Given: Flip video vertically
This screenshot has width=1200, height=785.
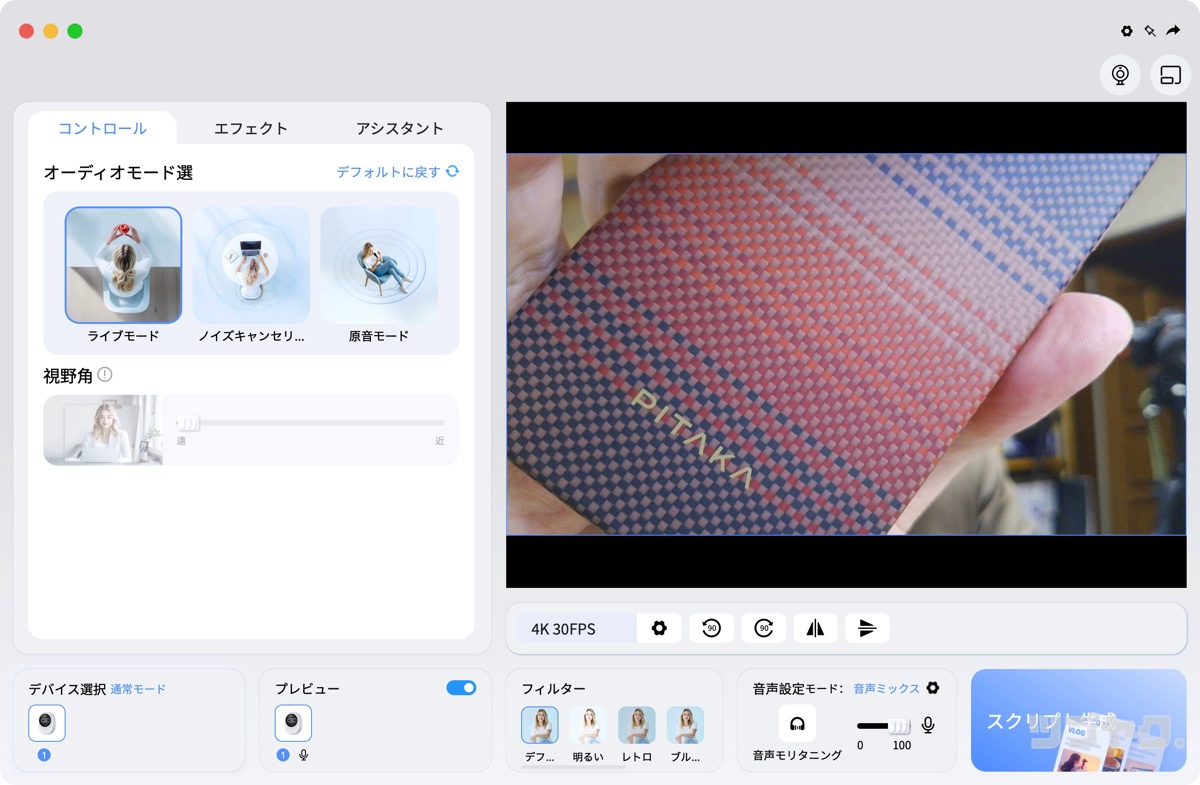Looking at the screenshot, I should pyautogui.click(x=867, y=628).
